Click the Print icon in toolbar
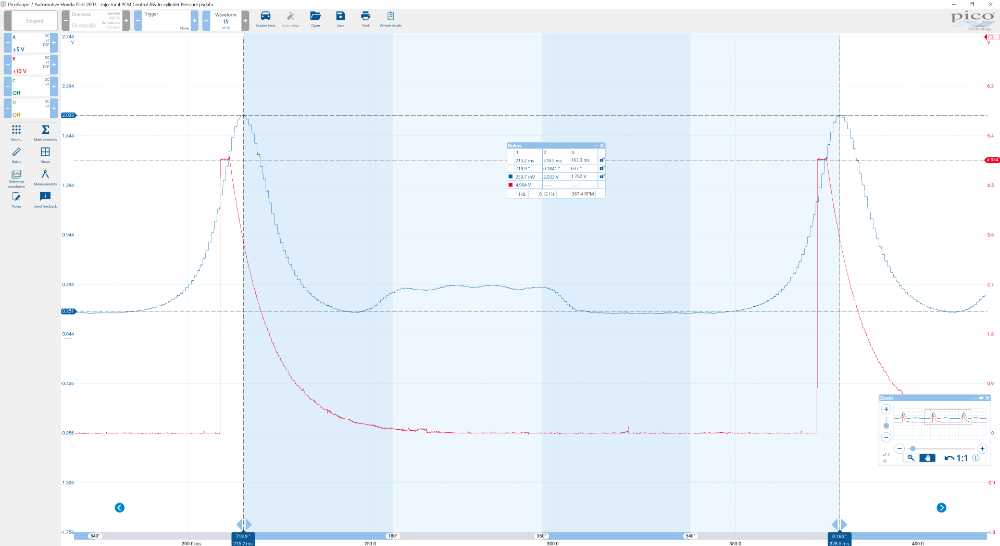 click(365, 18)
